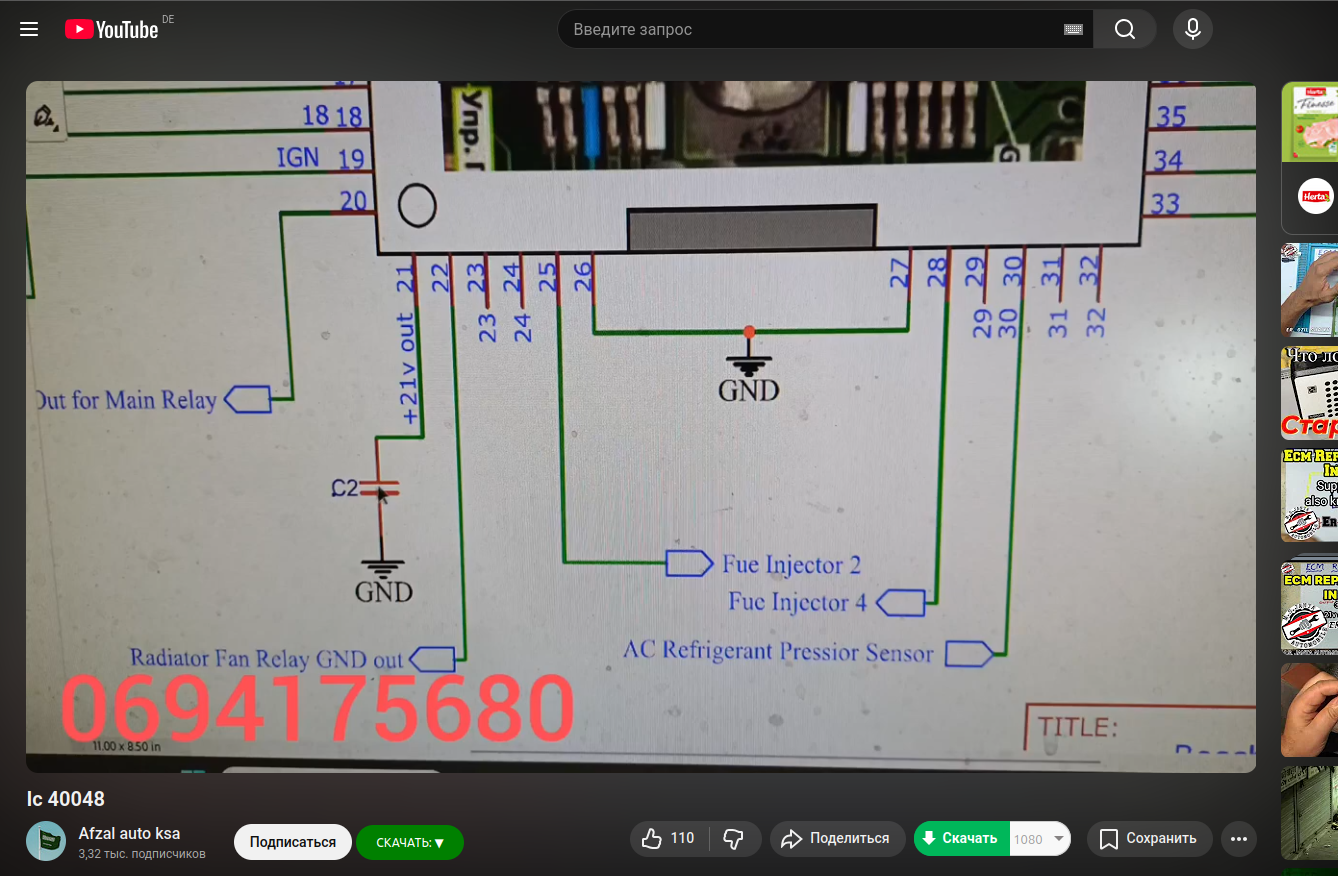Open the three-dot more actions menu
The height and width of the screenshot is (876, 1338).
1240,839
